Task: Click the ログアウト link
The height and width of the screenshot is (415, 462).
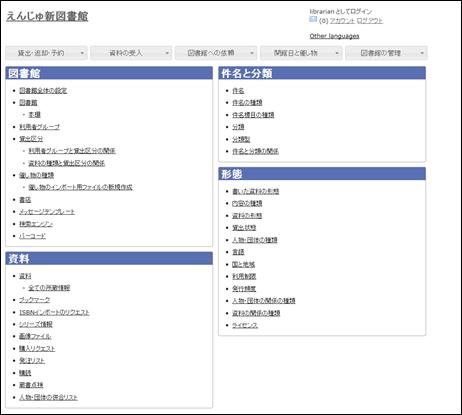Action: [370, 21]
